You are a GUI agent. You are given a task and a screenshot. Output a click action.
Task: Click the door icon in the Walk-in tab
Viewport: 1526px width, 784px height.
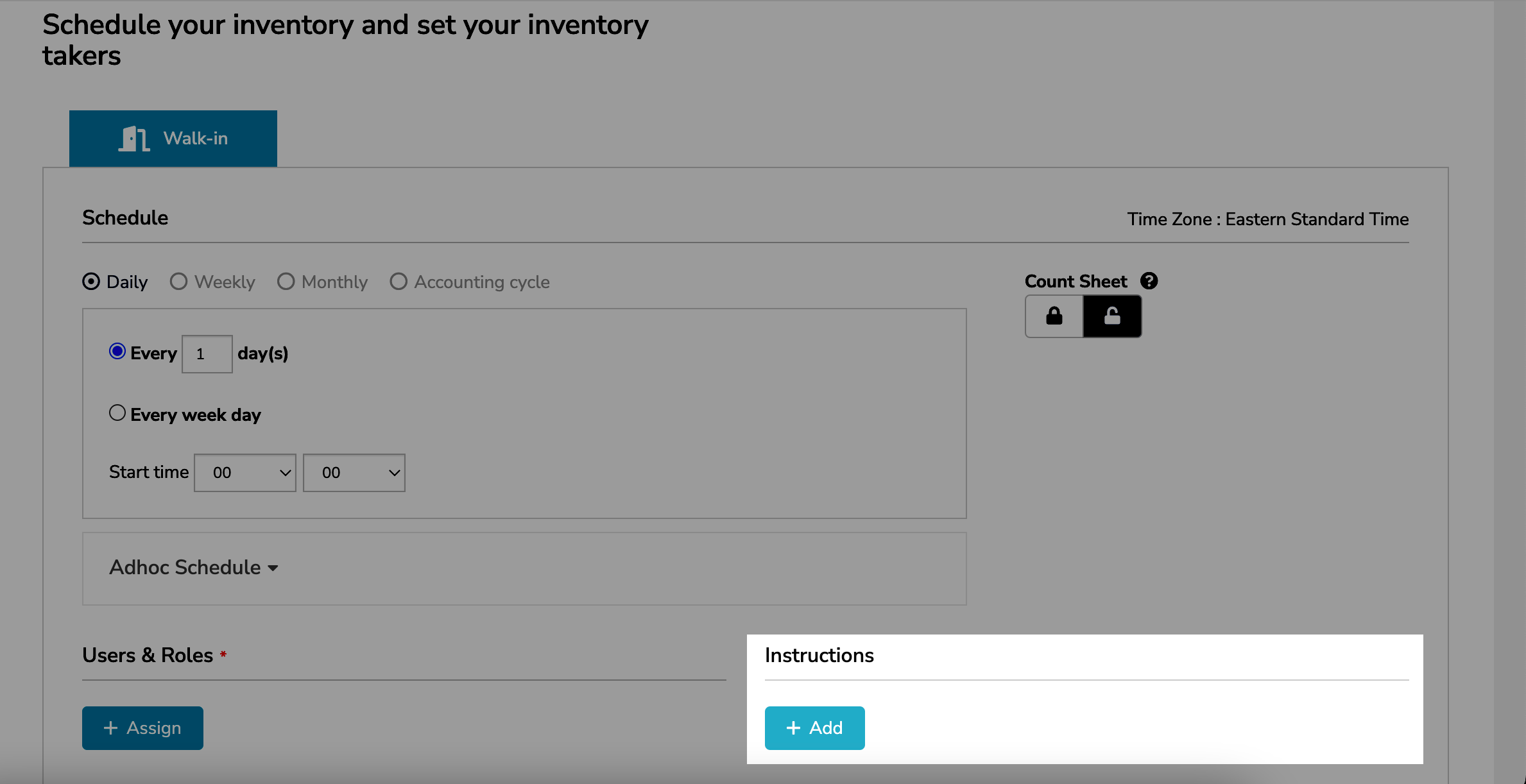(x=133, y=138)
